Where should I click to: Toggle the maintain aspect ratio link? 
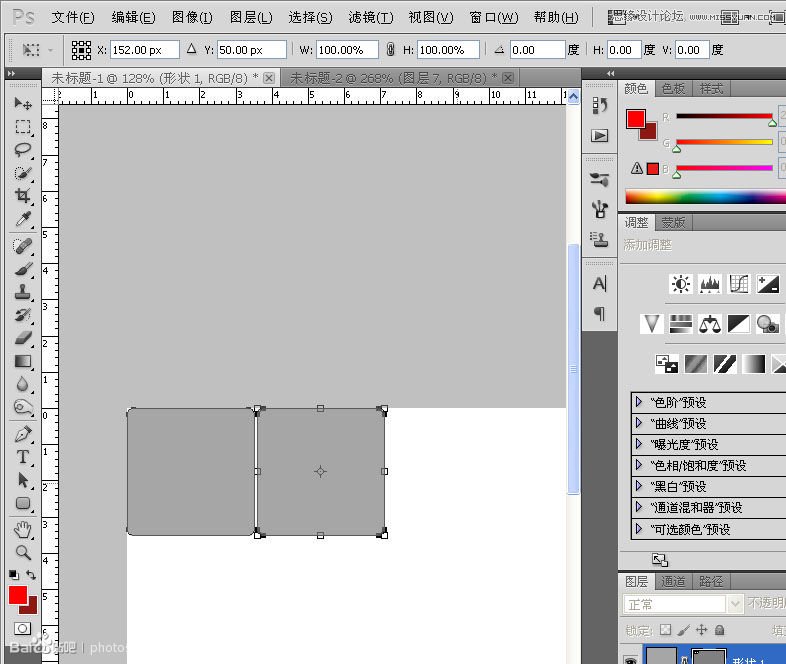(x=390, y=50)
